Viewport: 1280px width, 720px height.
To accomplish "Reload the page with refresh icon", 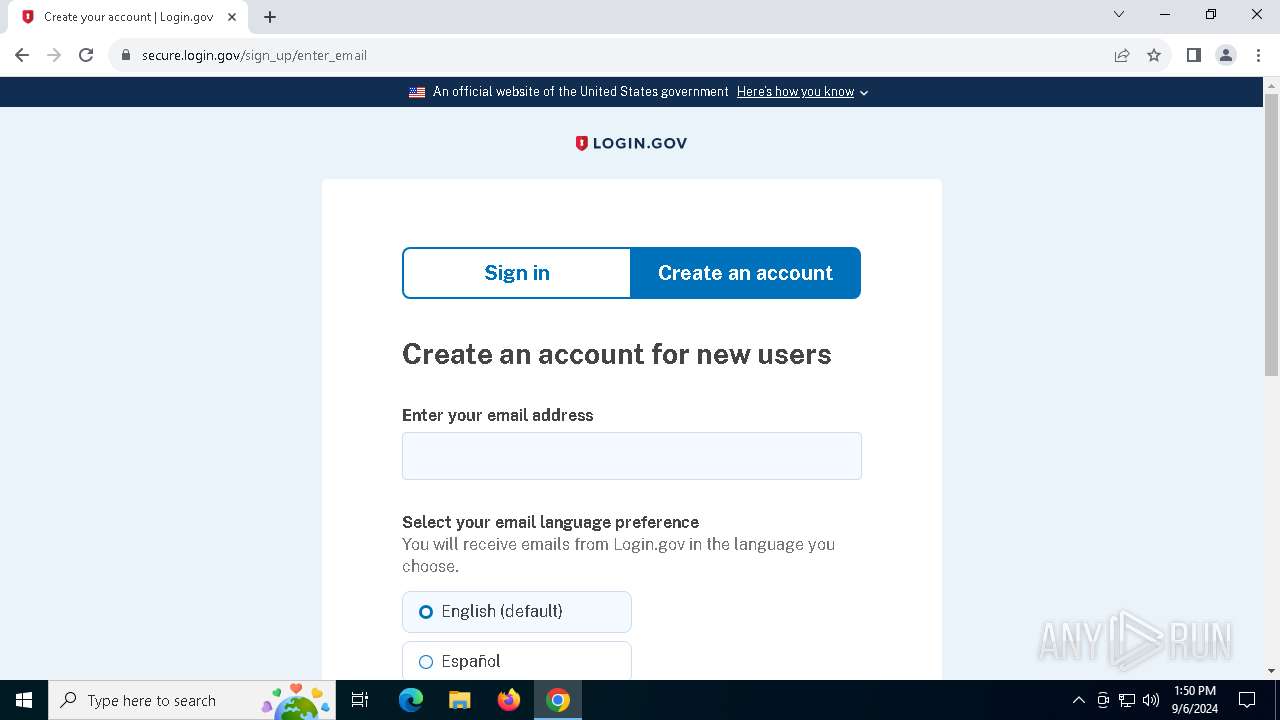I will [86, 55].
